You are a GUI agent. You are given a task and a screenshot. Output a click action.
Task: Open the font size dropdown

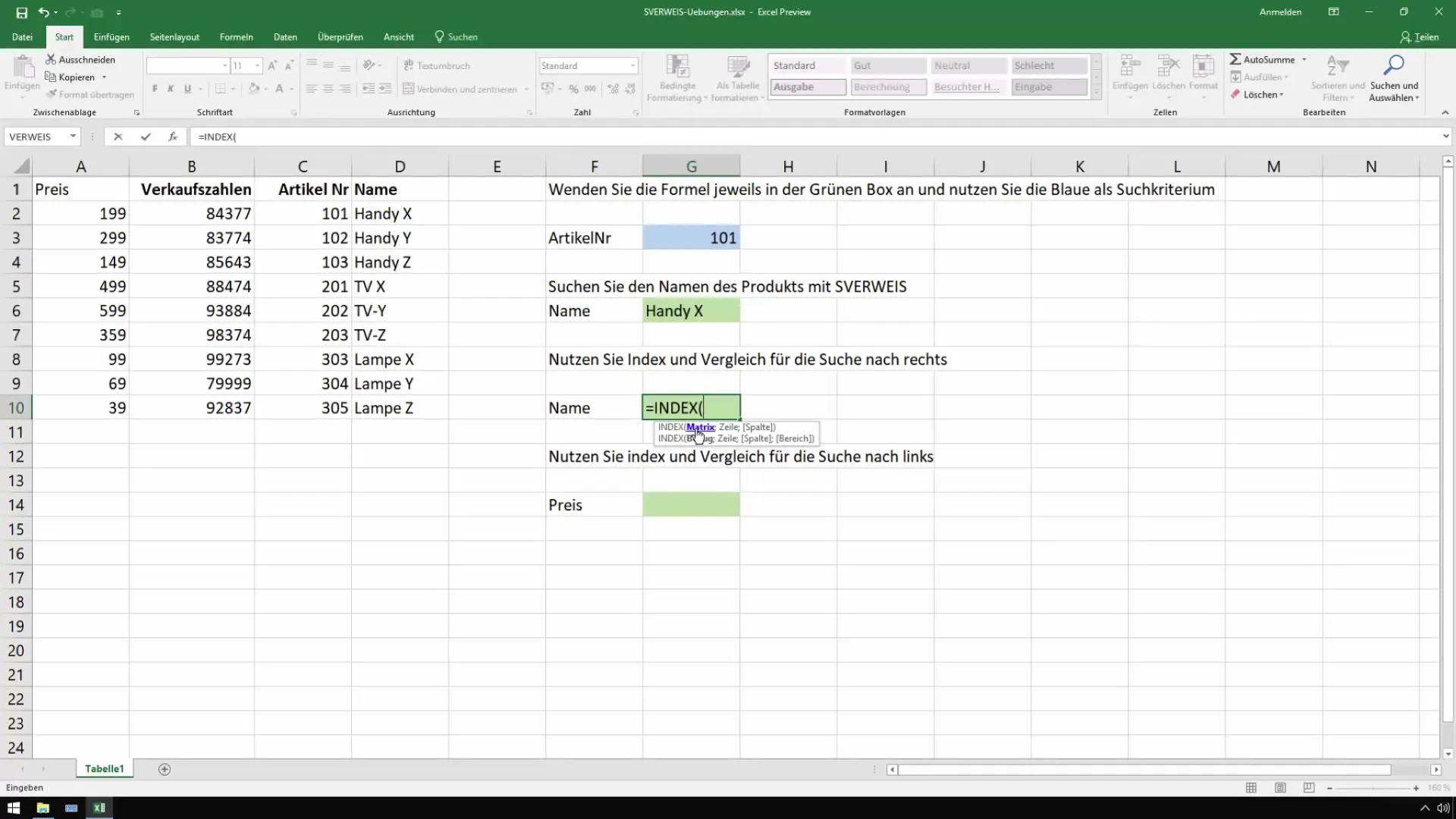coord(258,66)
